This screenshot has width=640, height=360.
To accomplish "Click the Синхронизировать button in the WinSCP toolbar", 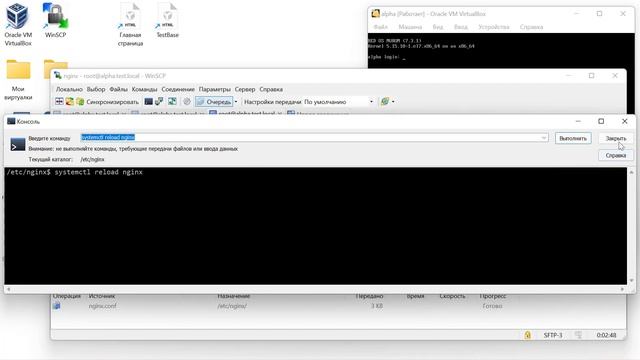I will [x=108, y=102].
